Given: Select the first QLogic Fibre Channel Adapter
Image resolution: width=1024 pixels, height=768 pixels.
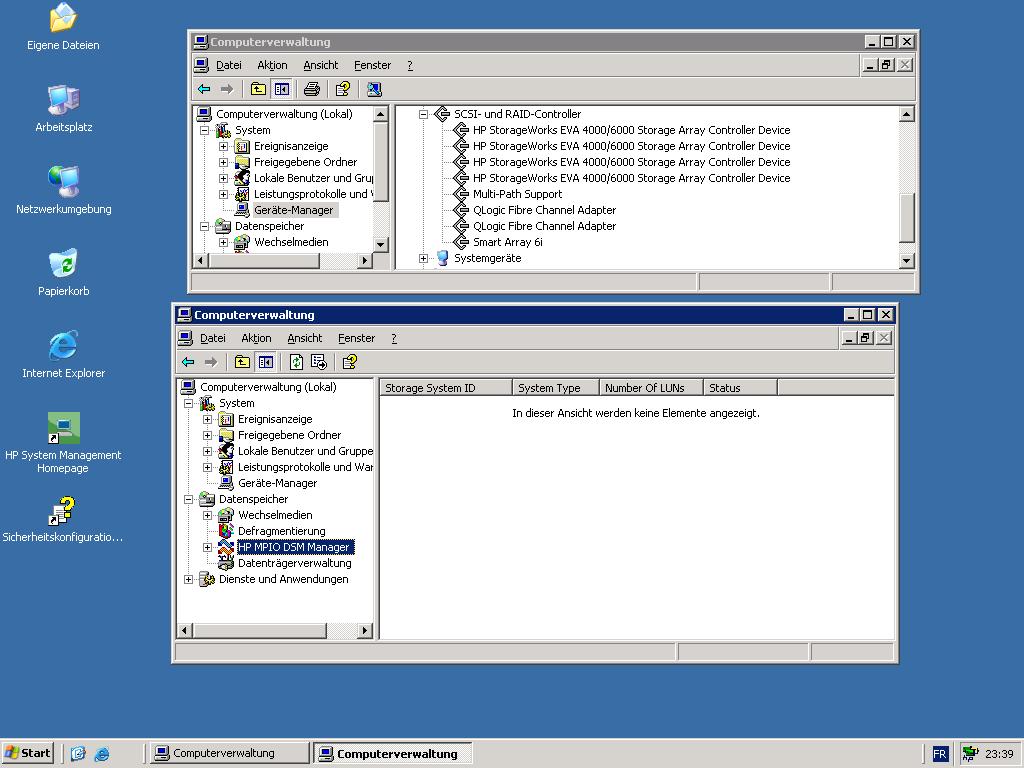Looking at the screenshot, I should 544,210.
